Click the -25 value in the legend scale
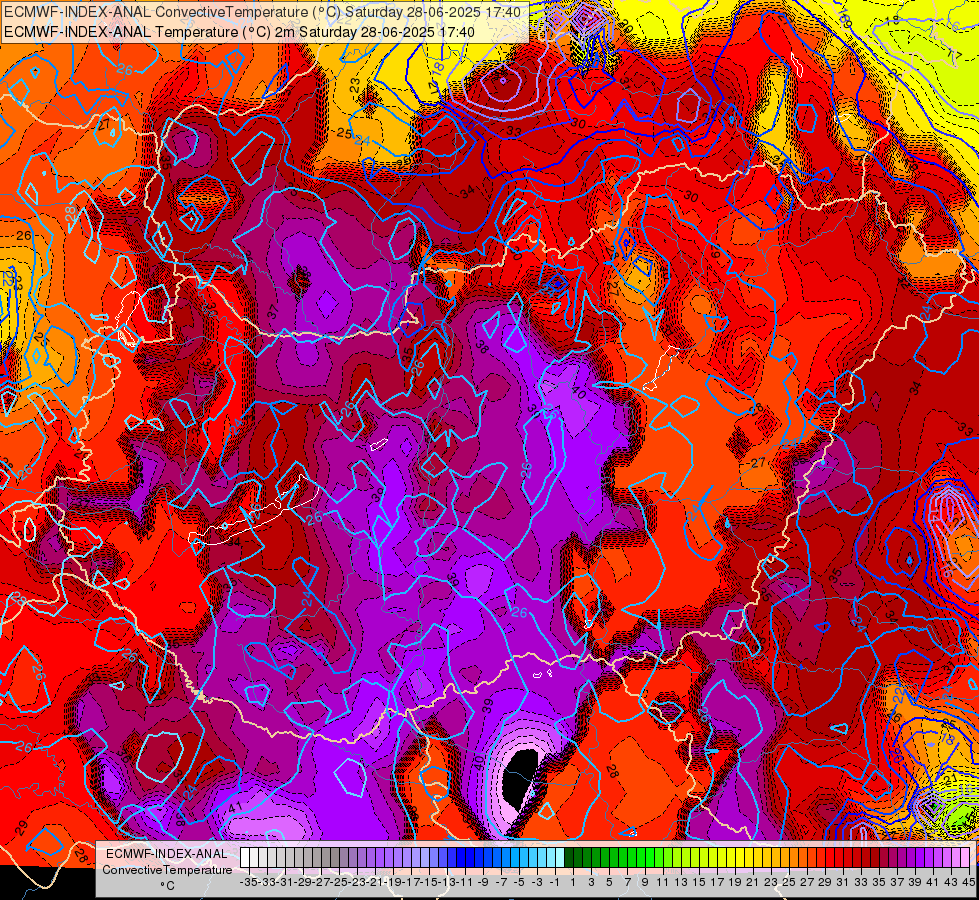 click(x=338, y=883)
